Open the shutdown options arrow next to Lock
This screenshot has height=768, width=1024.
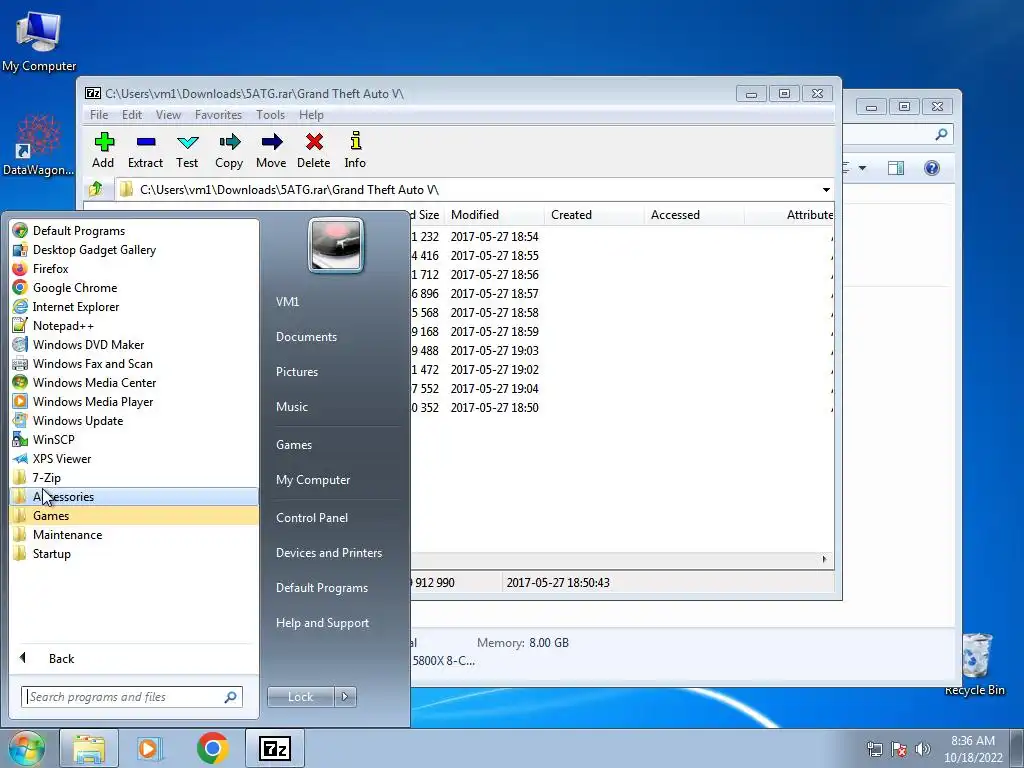tap(345, 697)
